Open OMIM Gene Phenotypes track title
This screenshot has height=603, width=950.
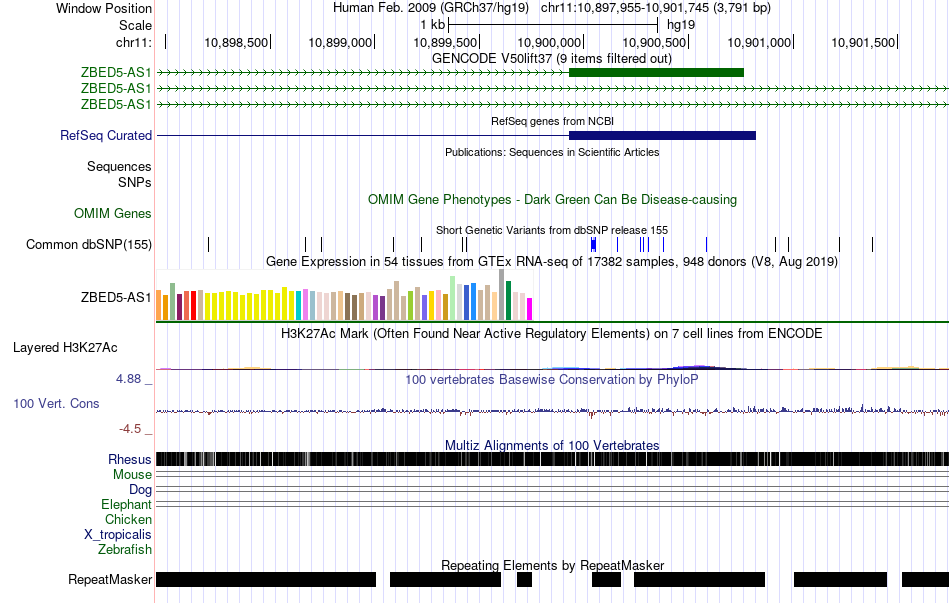[552, 199]
